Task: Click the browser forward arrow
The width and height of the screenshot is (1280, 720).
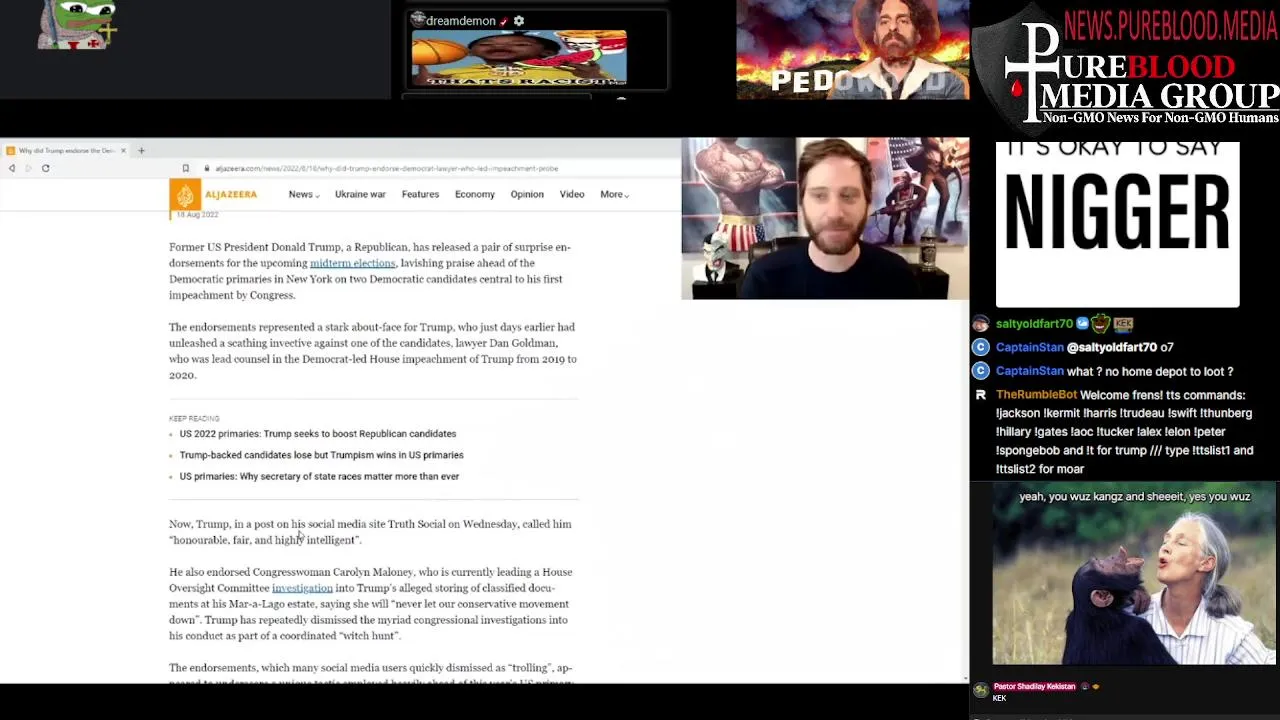Action: 28,168
